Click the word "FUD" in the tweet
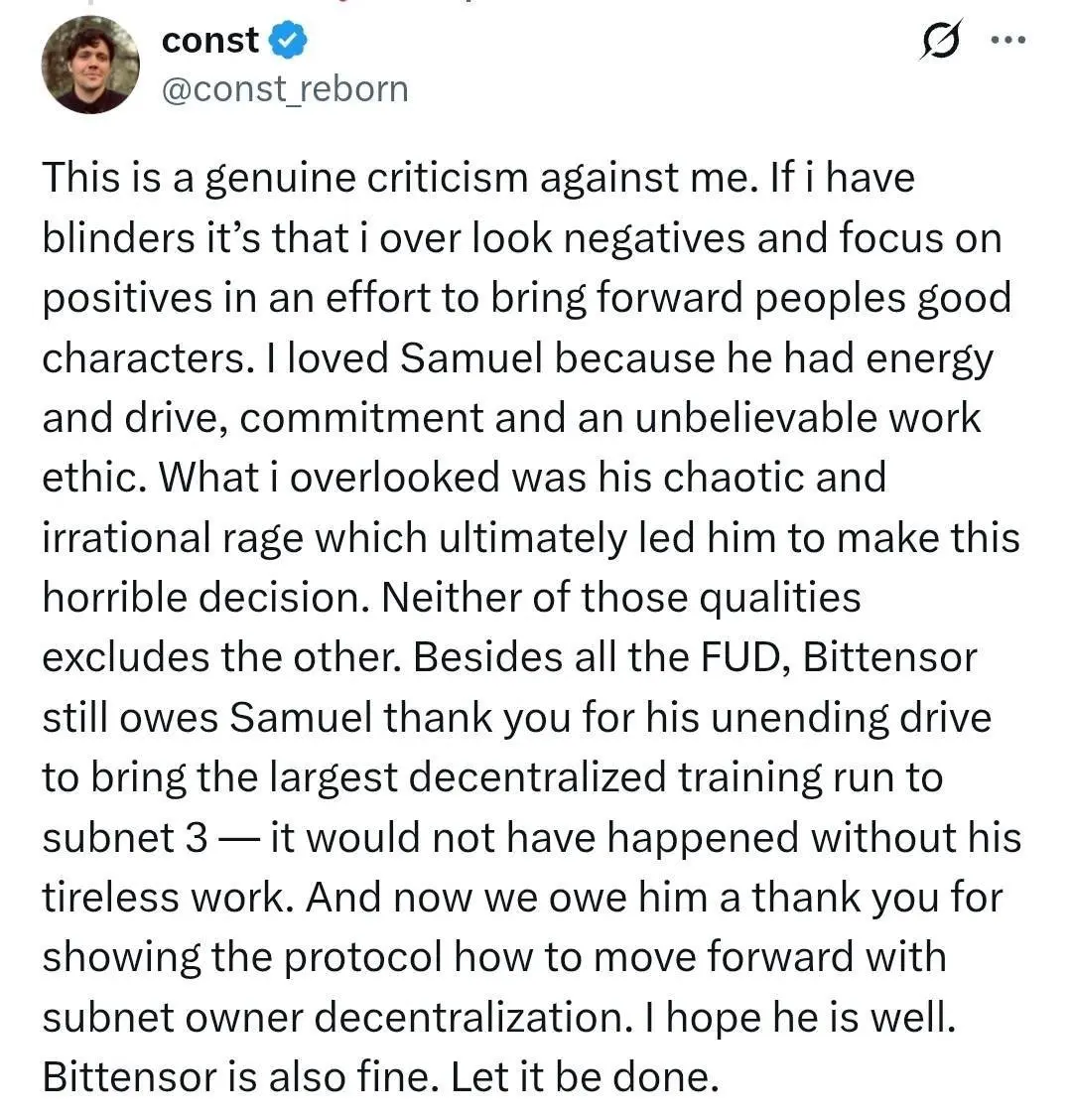Image resolution: width=1072 pixels, height=1120 pixels. 742,657
